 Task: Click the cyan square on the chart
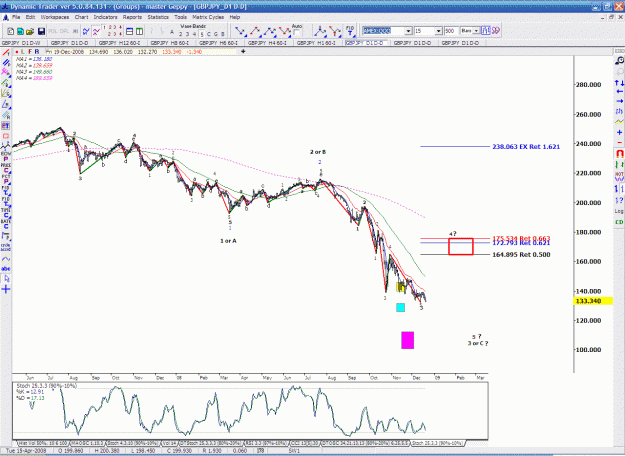point(401,307)
